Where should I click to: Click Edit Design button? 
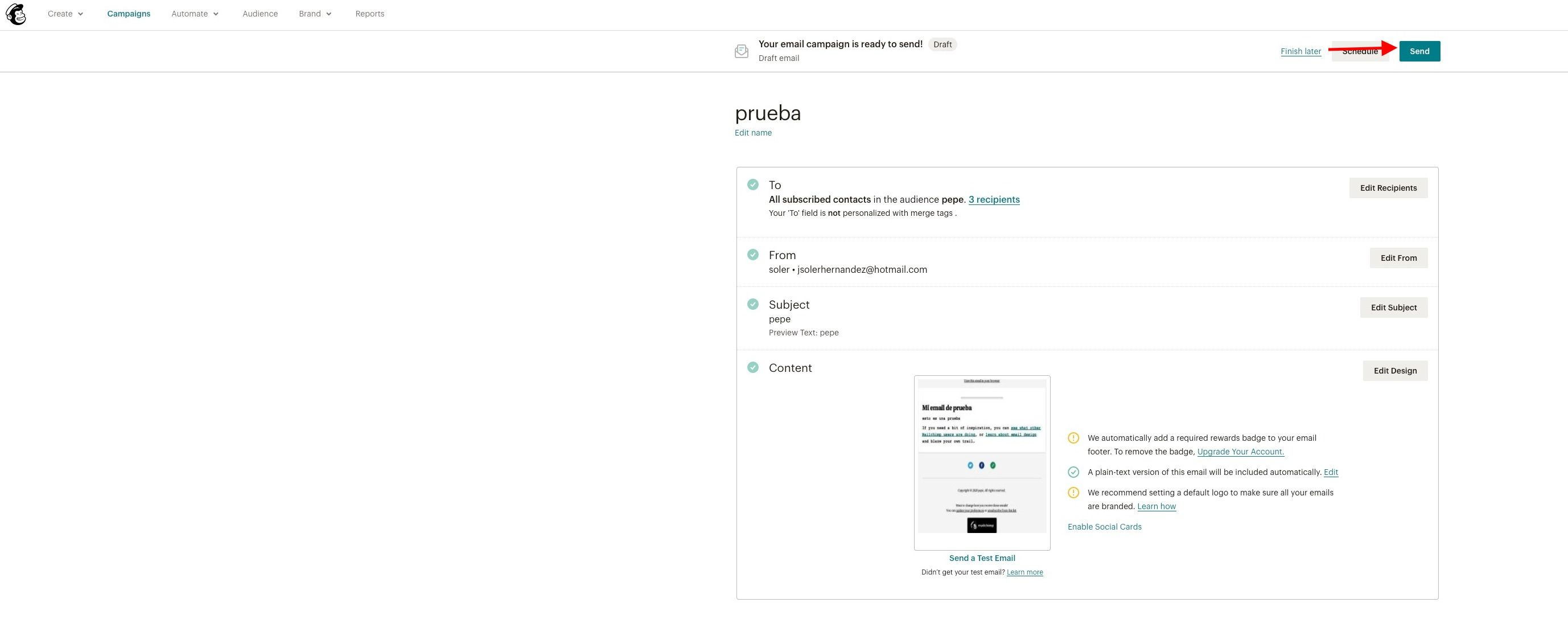coord(1395,370)
